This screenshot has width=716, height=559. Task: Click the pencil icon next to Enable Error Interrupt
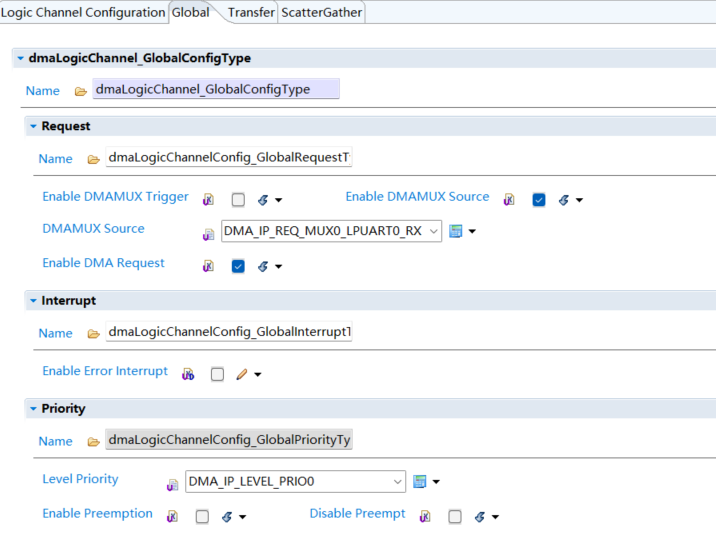tap(242, 374)
